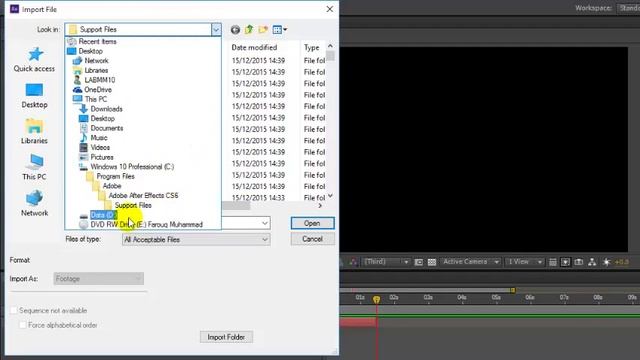Reset exposure icon in viewer
Screen dimensions: 640x360
pyautogui.click(x=607, y=262)
